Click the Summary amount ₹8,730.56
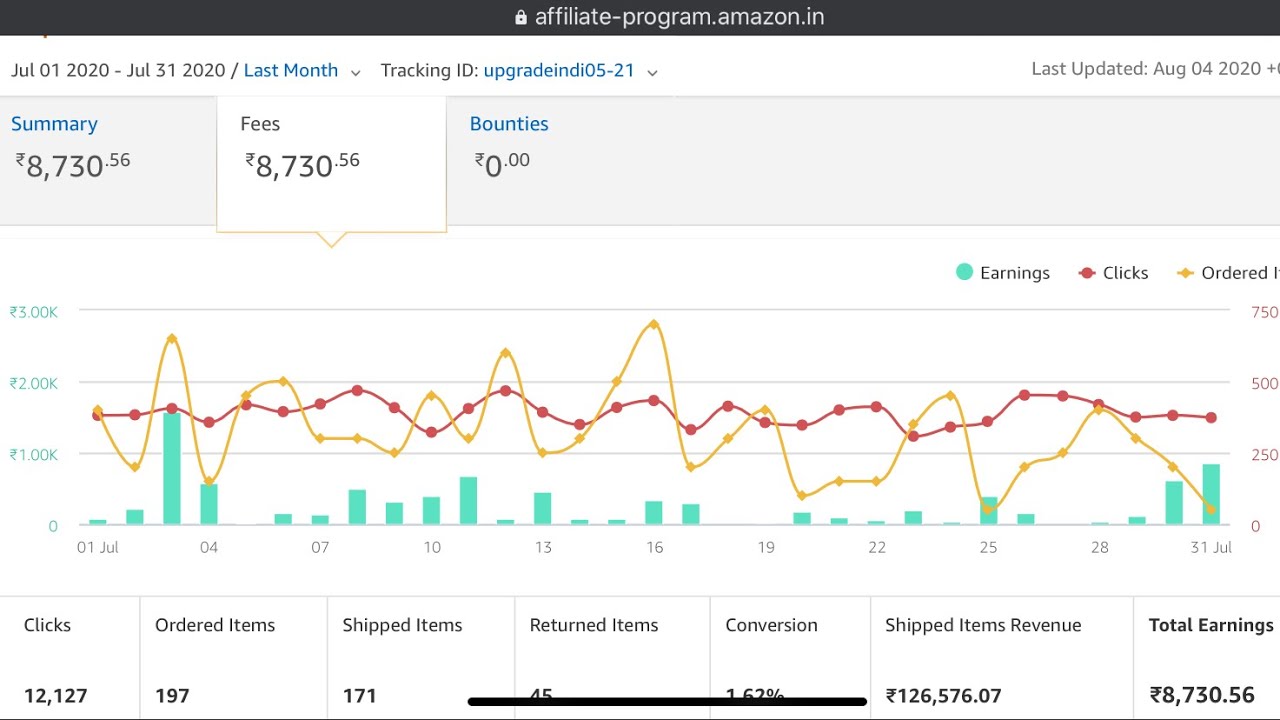1280x720 pixels. click(73, 164)
